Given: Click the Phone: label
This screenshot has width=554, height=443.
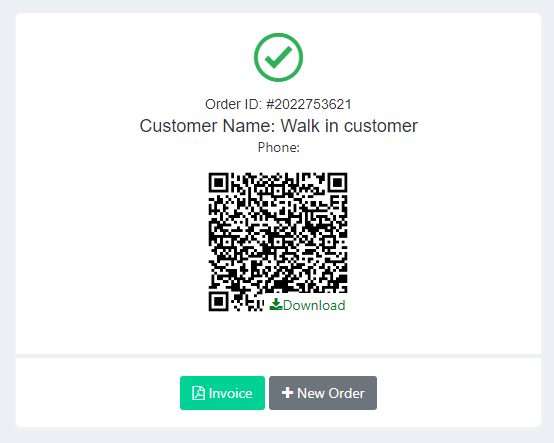Looking at the screenshot, I should click(x=278, y=147).
